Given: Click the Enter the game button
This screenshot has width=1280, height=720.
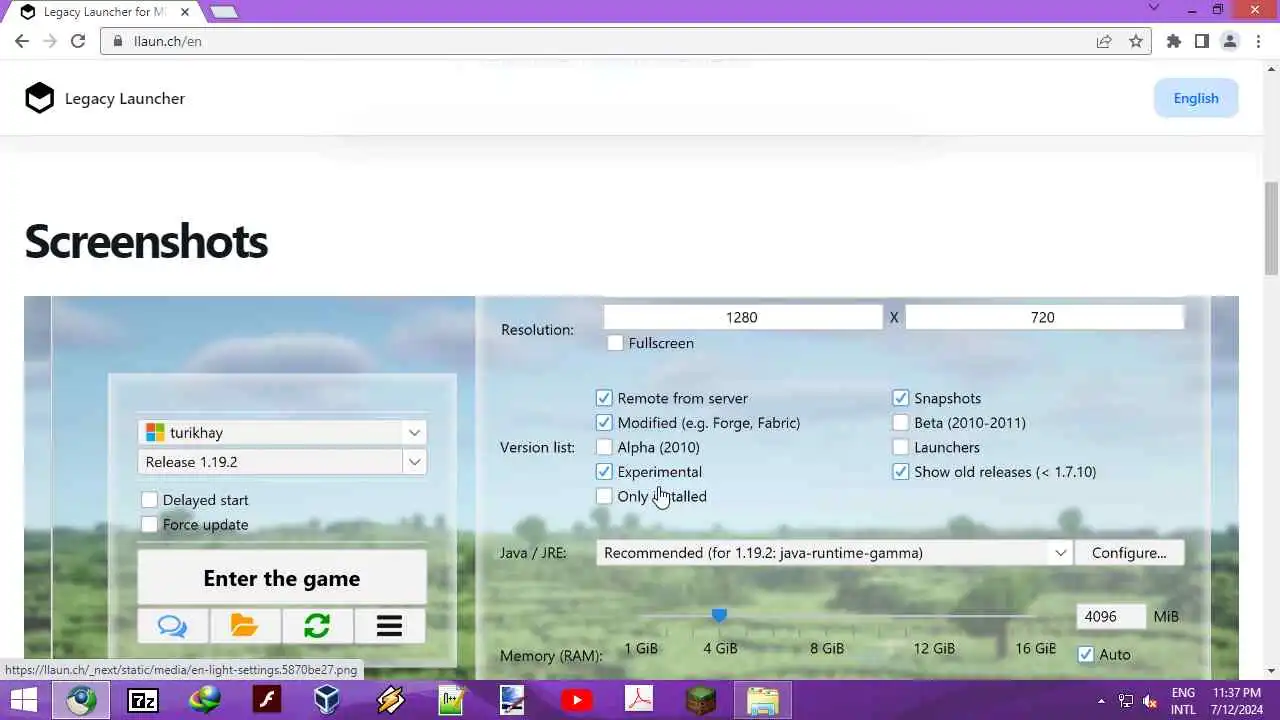Looking at the screenshot, I should click(282, 578).
